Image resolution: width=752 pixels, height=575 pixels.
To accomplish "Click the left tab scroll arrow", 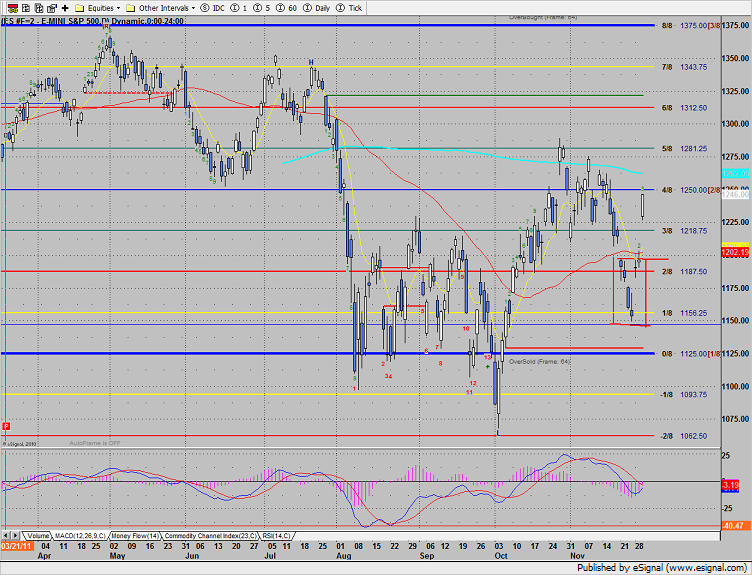I will pyautogui.click(x=6, y=535).
